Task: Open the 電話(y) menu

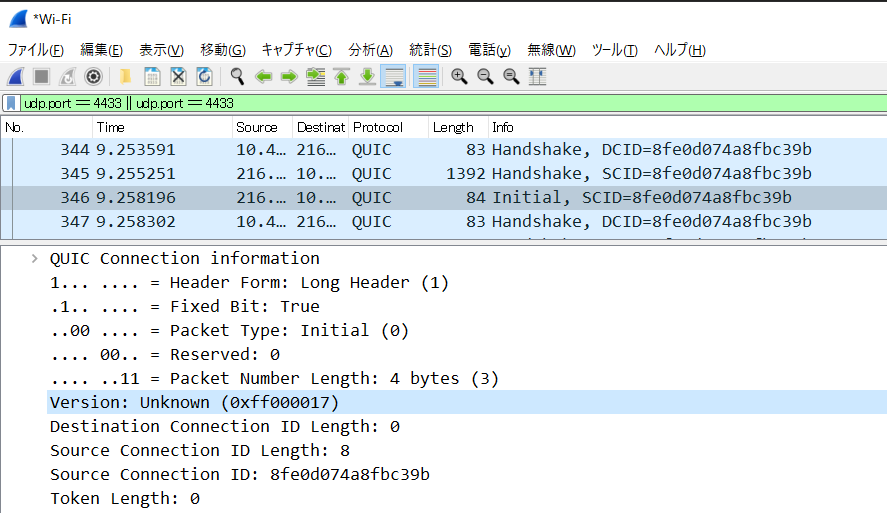Action: pyautogui.click(x=489, y=50)
